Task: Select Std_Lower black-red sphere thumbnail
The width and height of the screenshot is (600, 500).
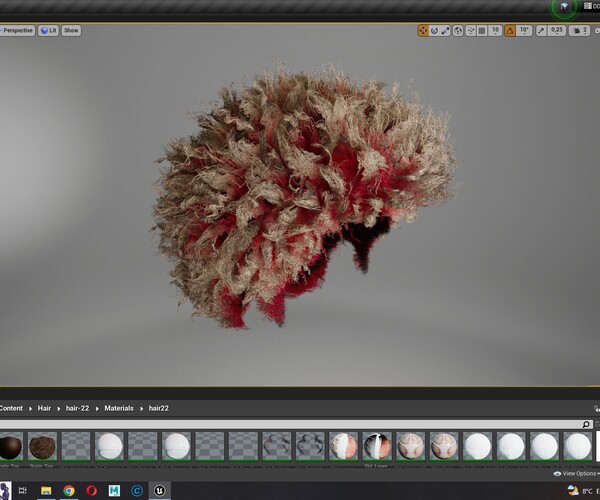Action: 377,446
